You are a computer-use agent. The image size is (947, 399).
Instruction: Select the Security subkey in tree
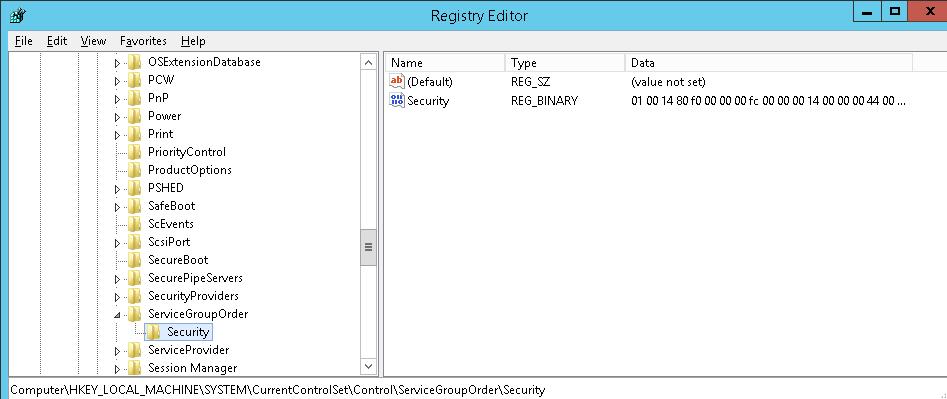tap(188, 332)
